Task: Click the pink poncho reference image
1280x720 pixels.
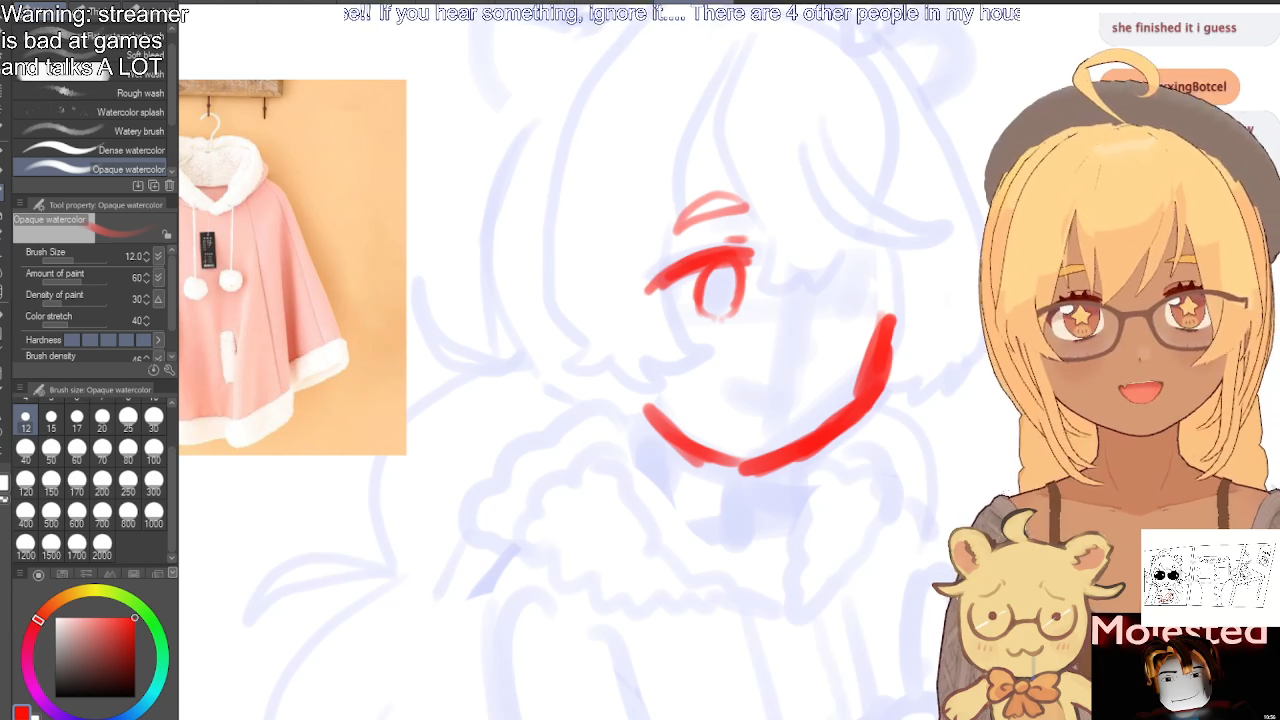Action: pyautogui.click(x=293, y=268)
